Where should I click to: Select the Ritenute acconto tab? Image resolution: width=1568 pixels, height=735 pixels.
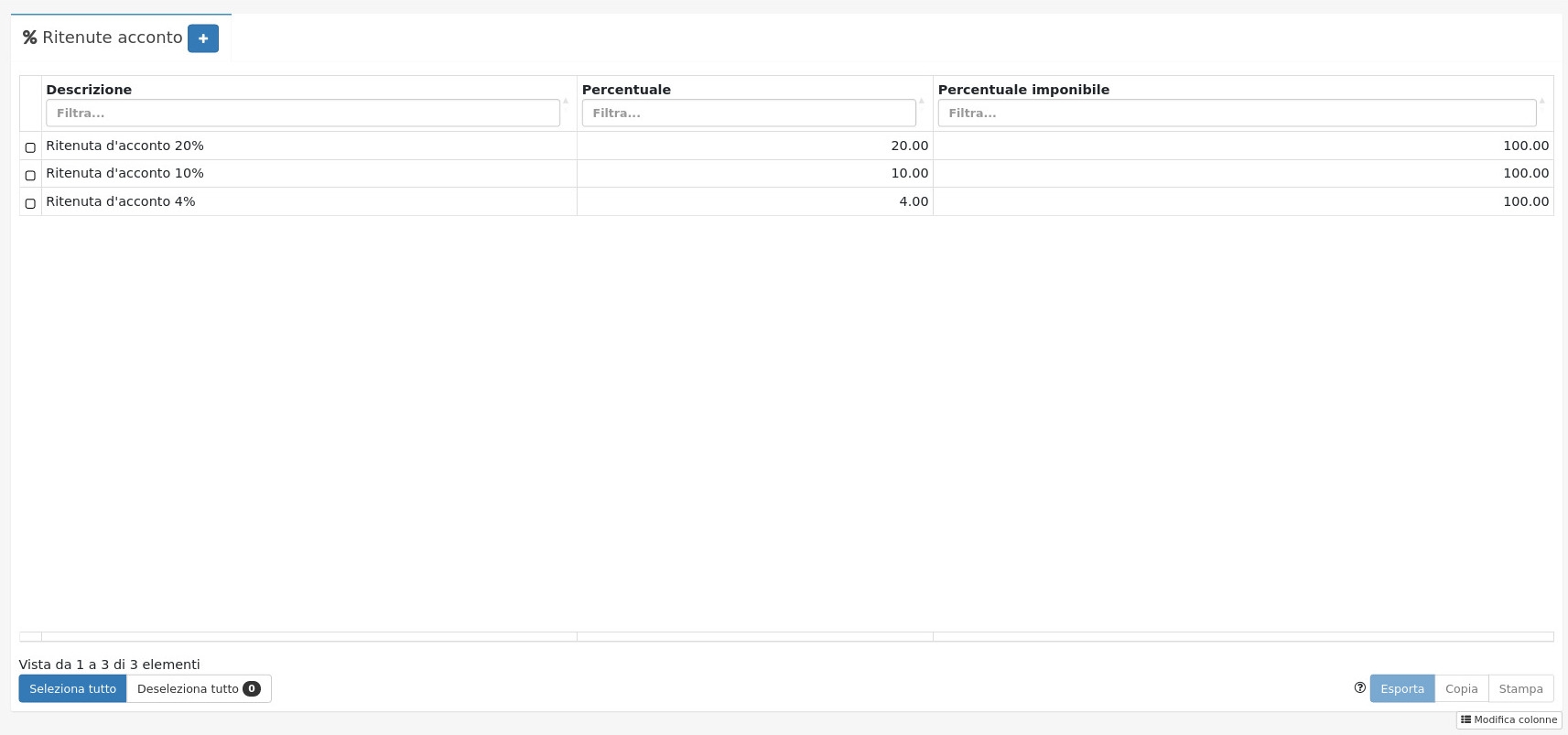click(x=103, y=38)
